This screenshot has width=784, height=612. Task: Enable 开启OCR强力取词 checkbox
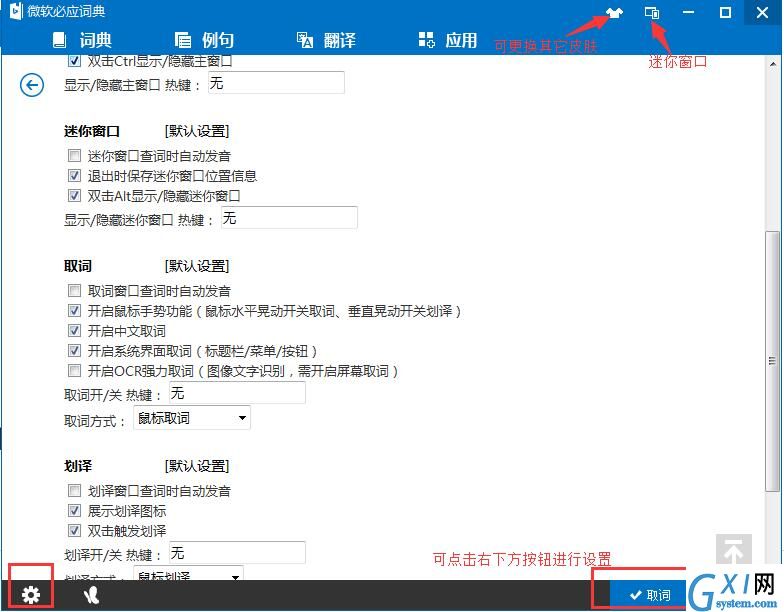74,370
